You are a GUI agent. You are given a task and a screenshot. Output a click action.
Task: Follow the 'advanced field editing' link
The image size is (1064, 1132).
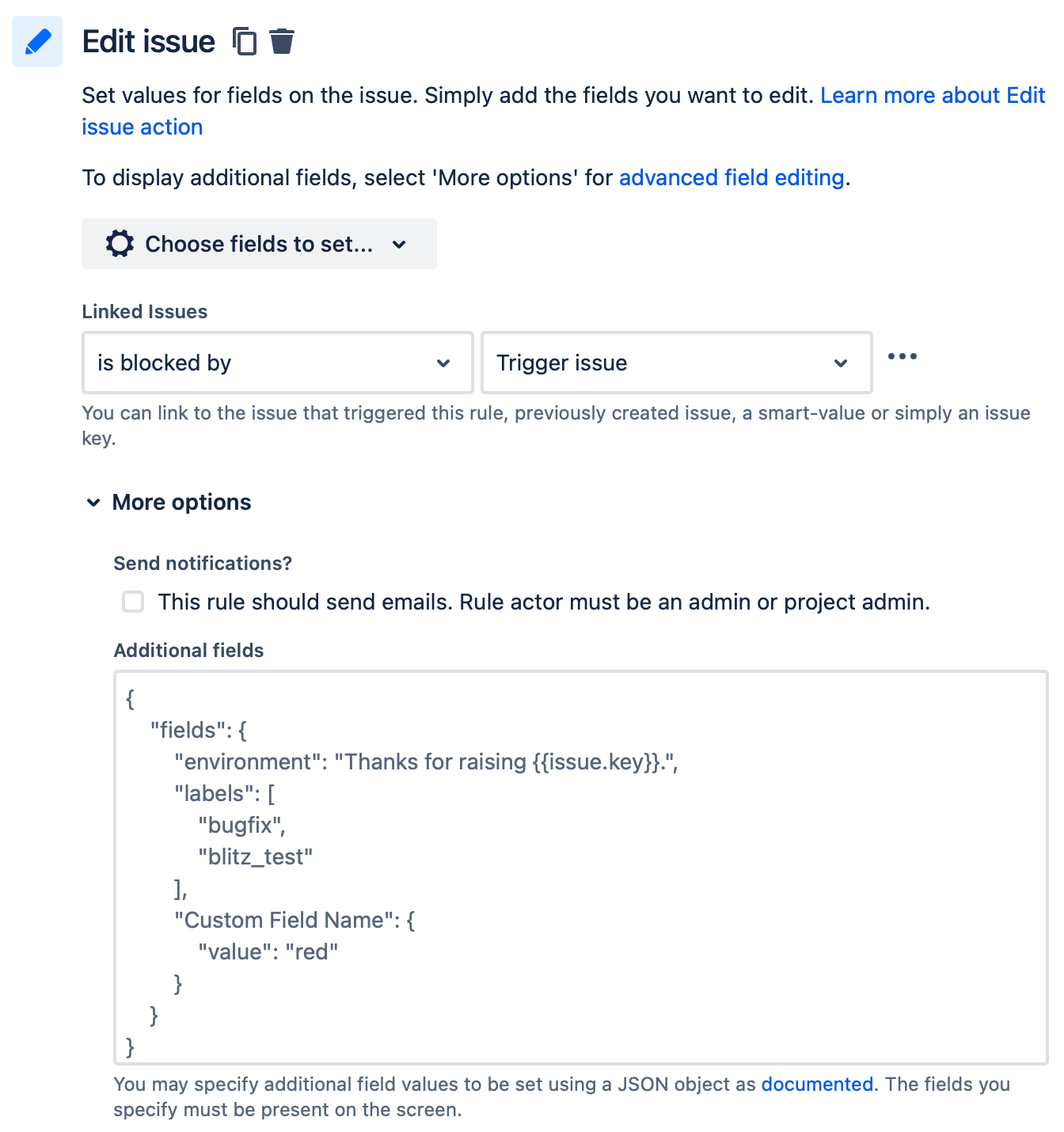tap(731, 177)
